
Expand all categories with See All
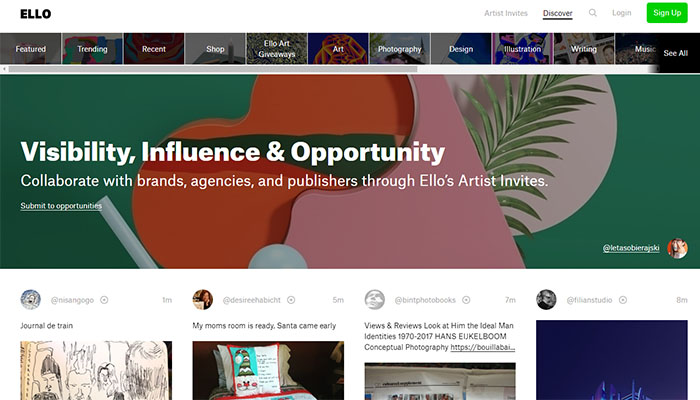tap(675, 53)
